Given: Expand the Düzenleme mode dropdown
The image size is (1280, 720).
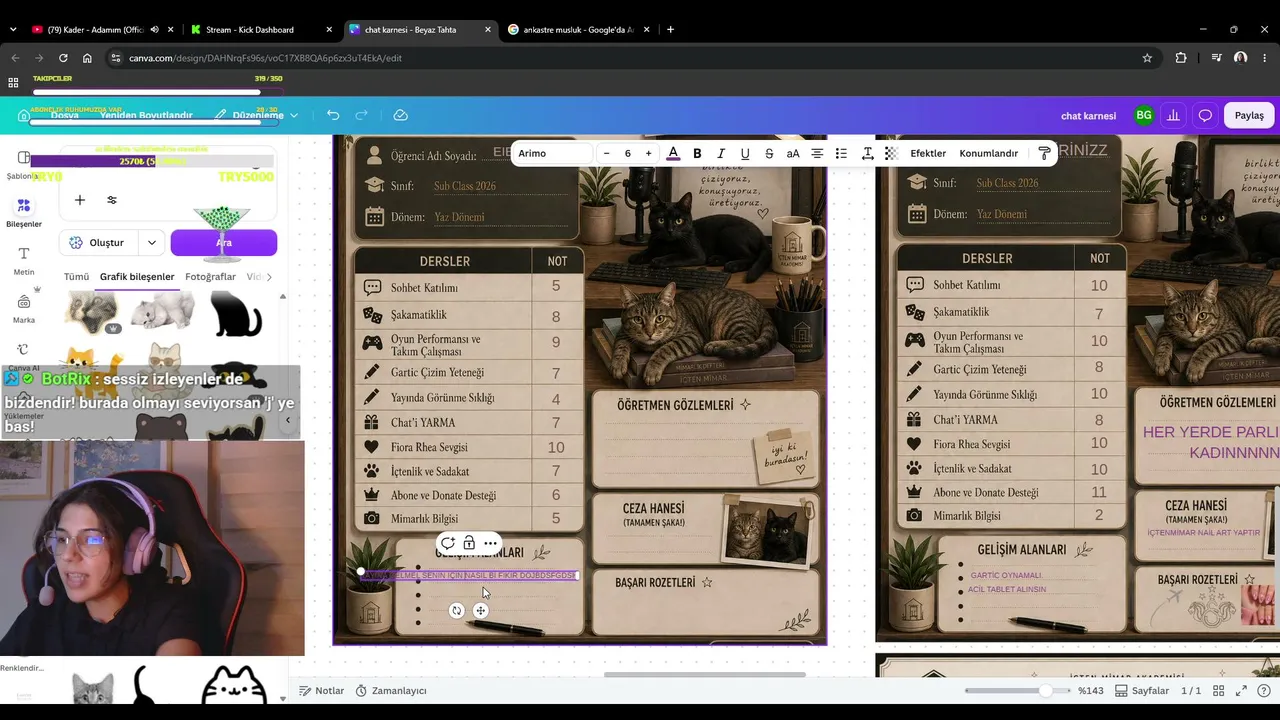Looking at the screenshot, I should click(257, 115).
